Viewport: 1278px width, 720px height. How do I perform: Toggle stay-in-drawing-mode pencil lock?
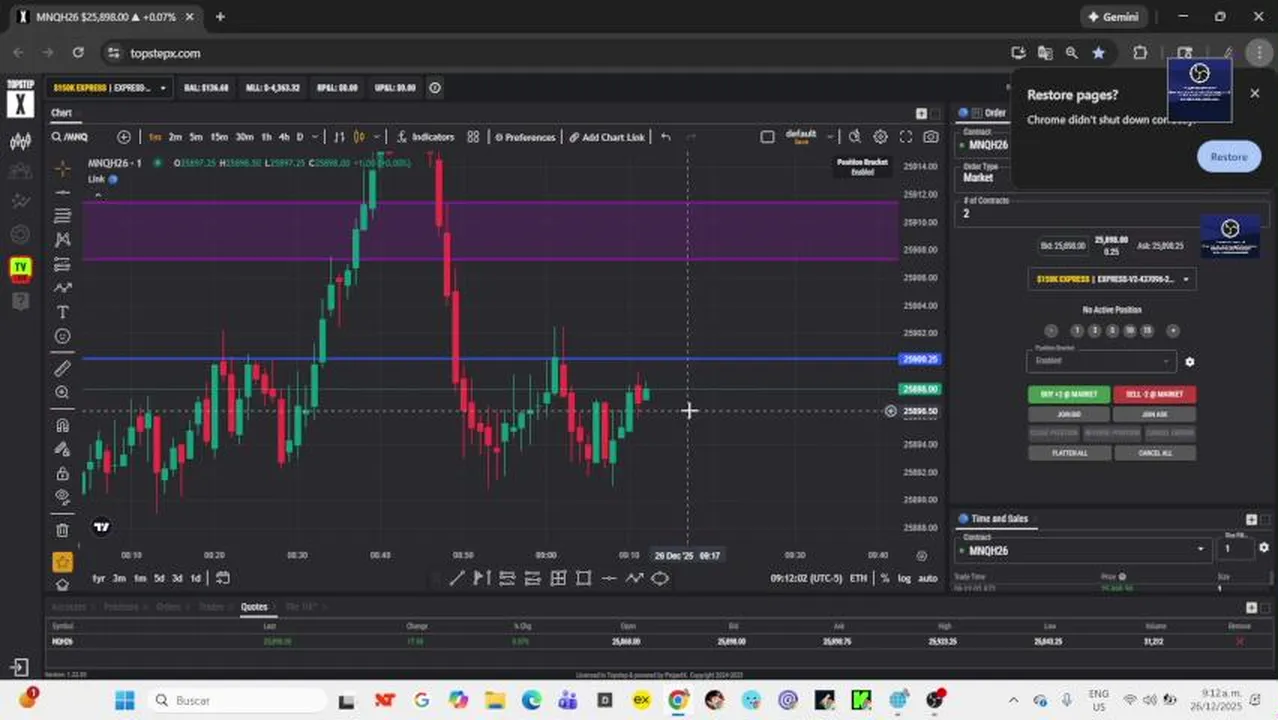pos(63,449)
